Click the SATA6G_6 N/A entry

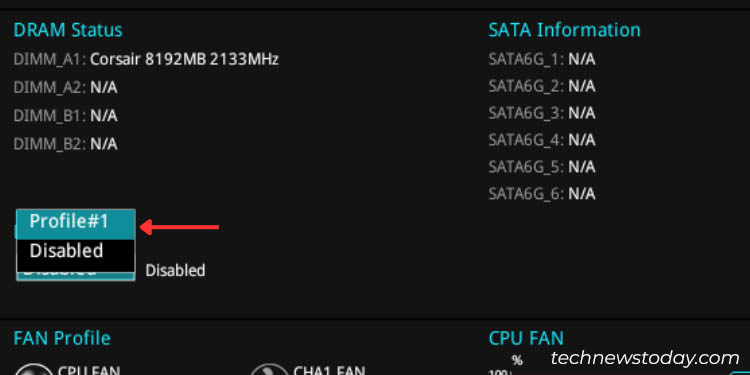[542, 194]
